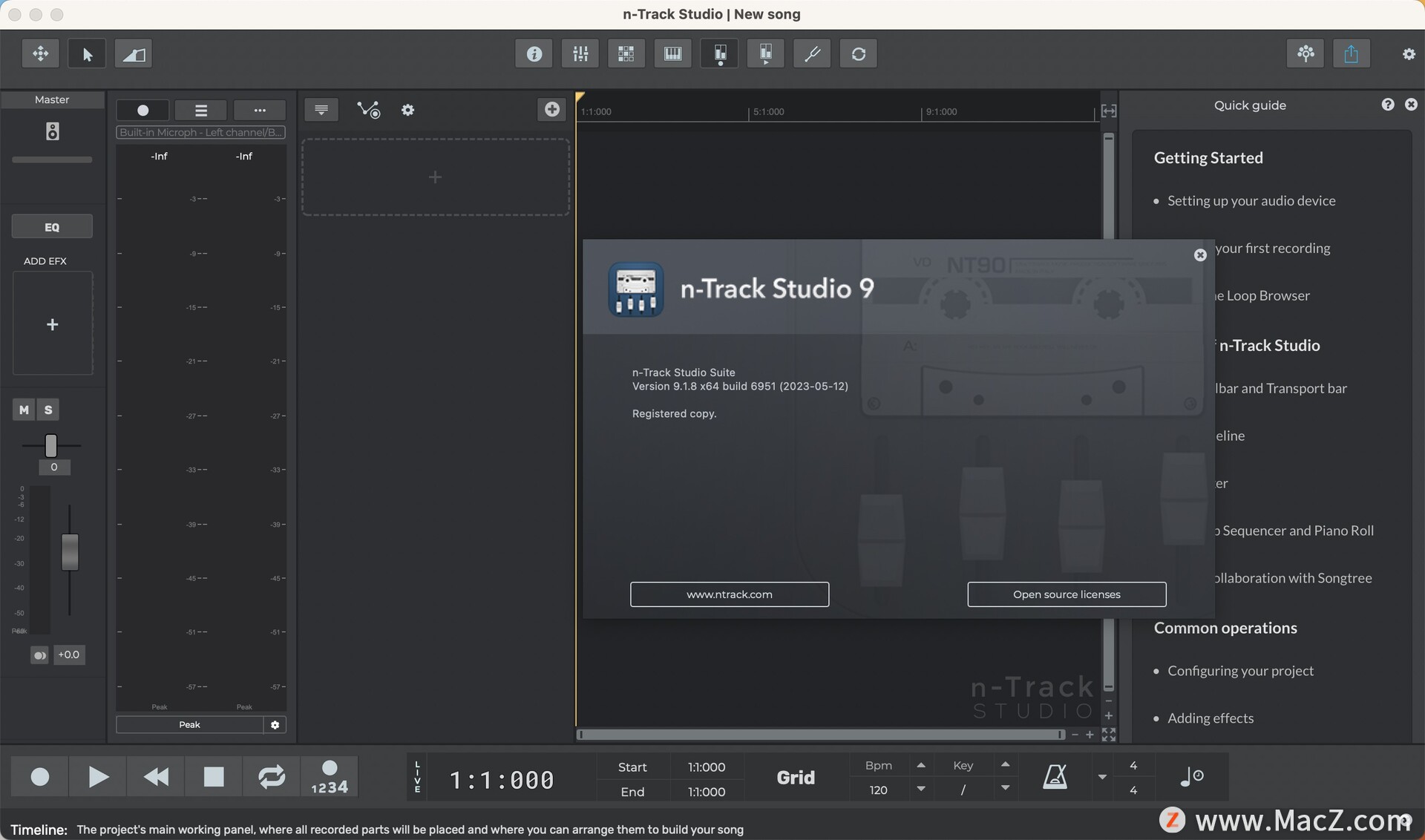Stop playback with the stop button

[214, 777]
